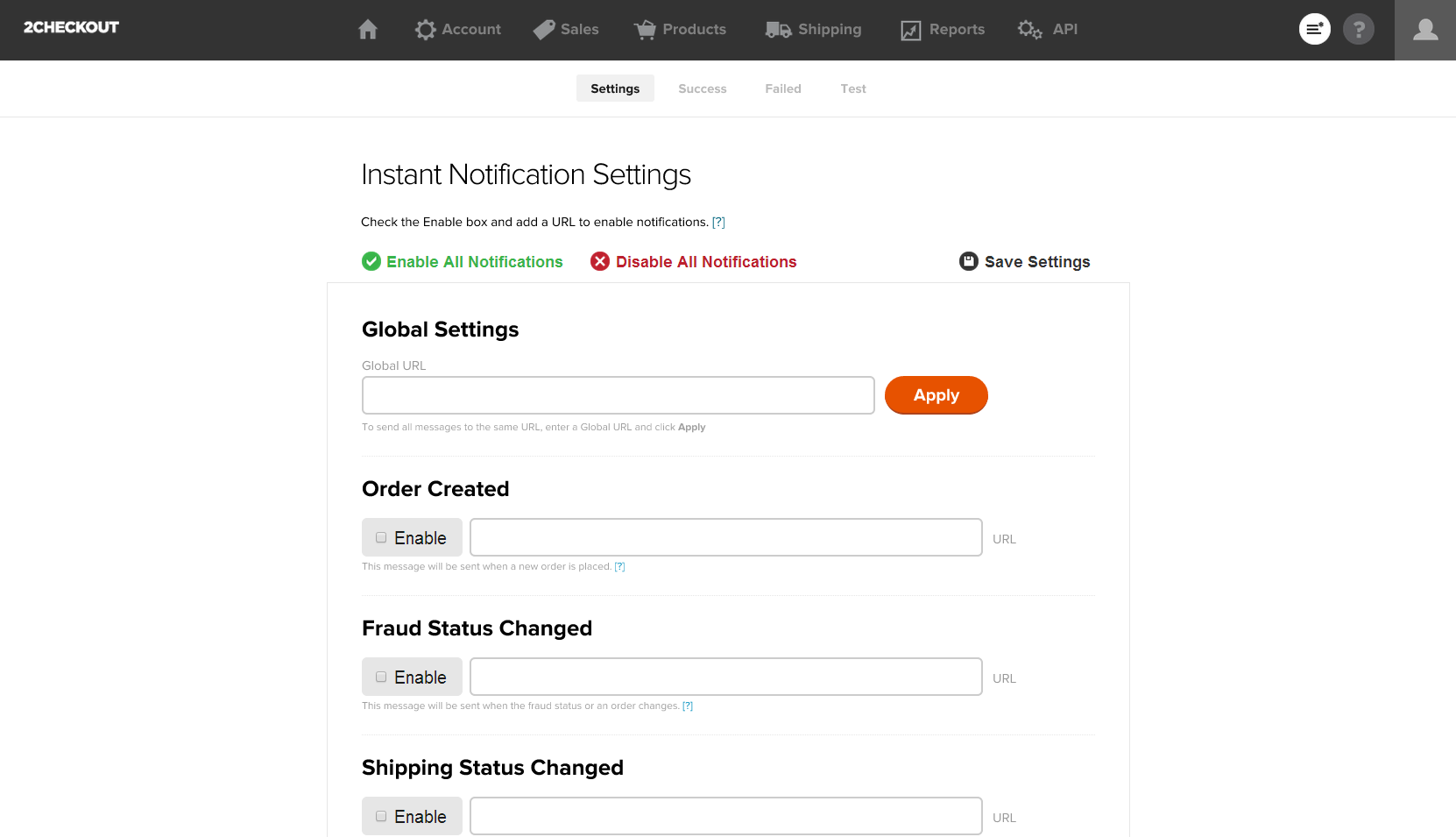
Task: Open the help question mark icon
Action: pos(1359,29)
